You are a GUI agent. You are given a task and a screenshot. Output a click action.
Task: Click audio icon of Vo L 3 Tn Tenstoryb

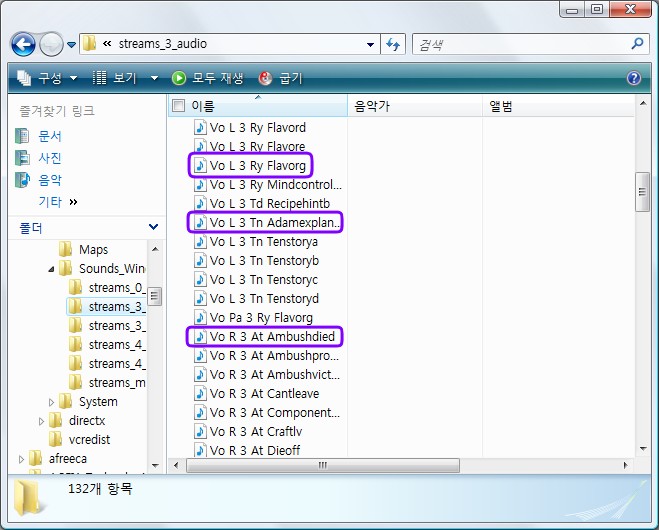pyautogui.click(x=200, y=261)
